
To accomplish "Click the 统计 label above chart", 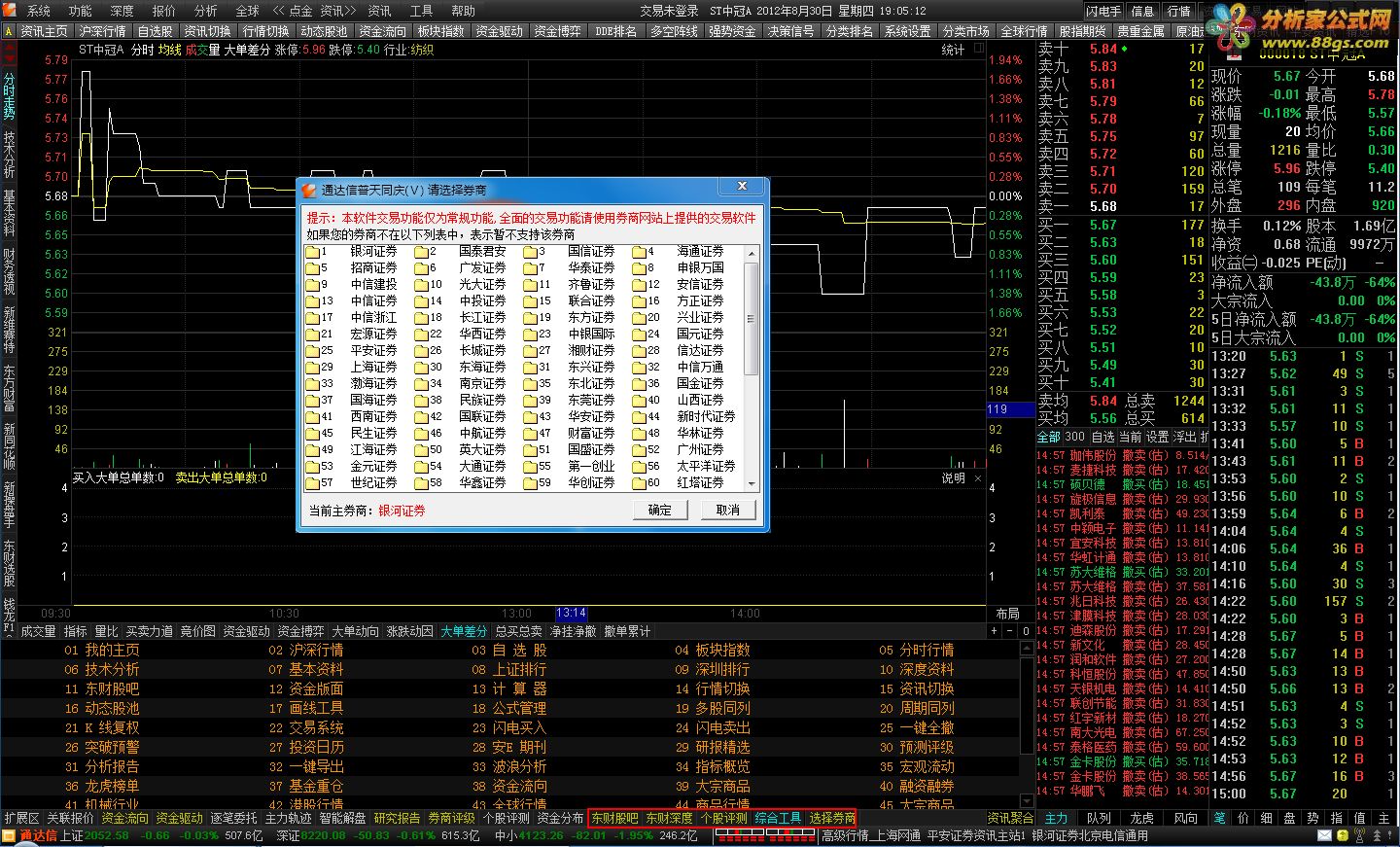I will [x=953, y=50].
